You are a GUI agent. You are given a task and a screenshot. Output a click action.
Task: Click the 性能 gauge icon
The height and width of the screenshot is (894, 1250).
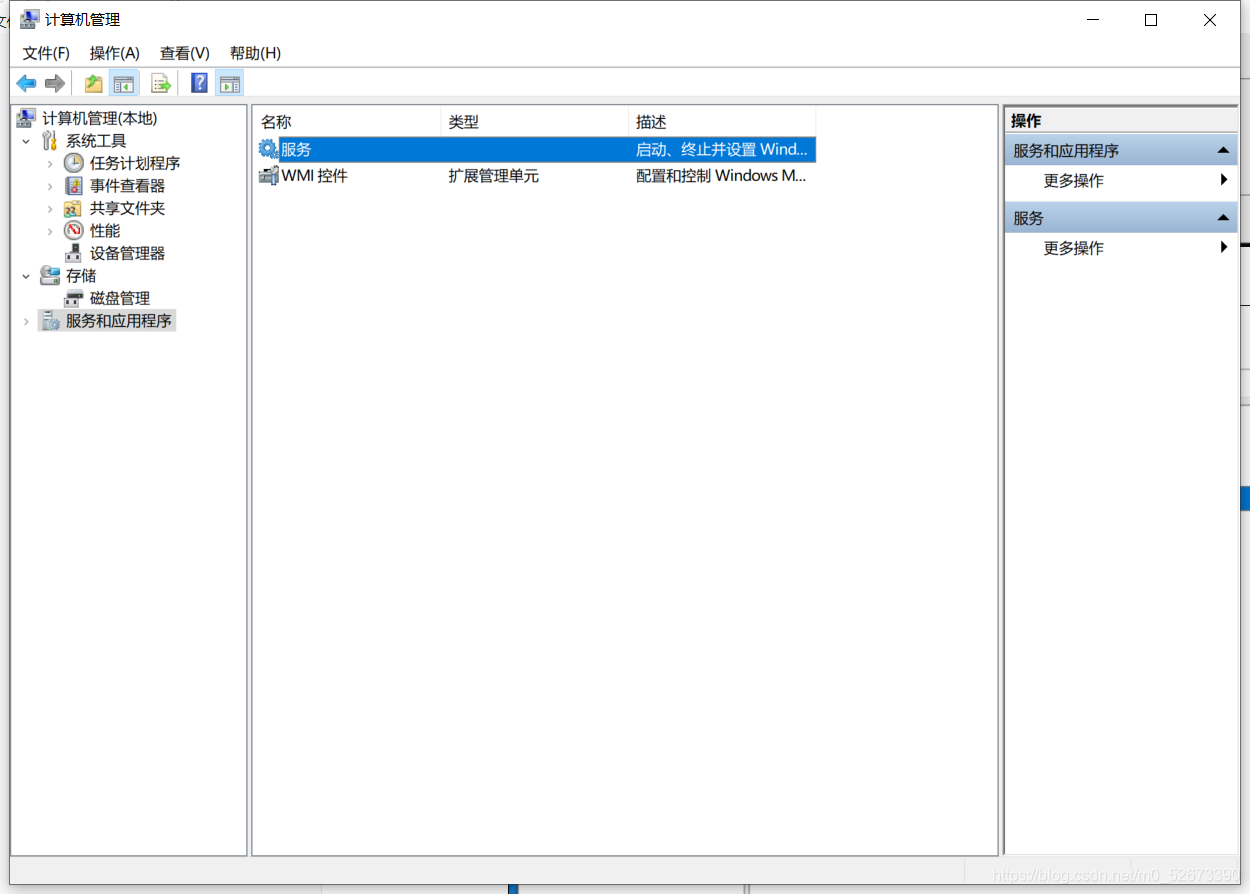coord(74,230)
